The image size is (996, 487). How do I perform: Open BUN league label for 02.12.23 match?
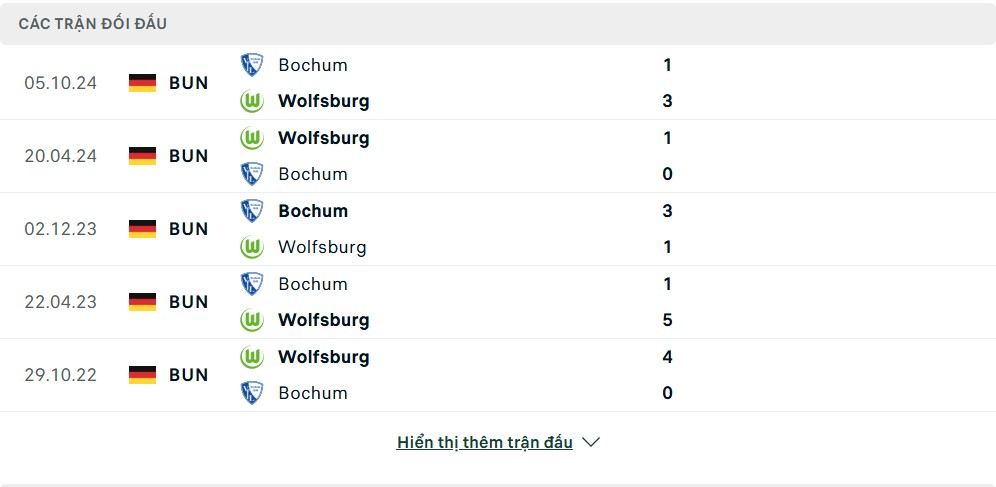[188, 229]
